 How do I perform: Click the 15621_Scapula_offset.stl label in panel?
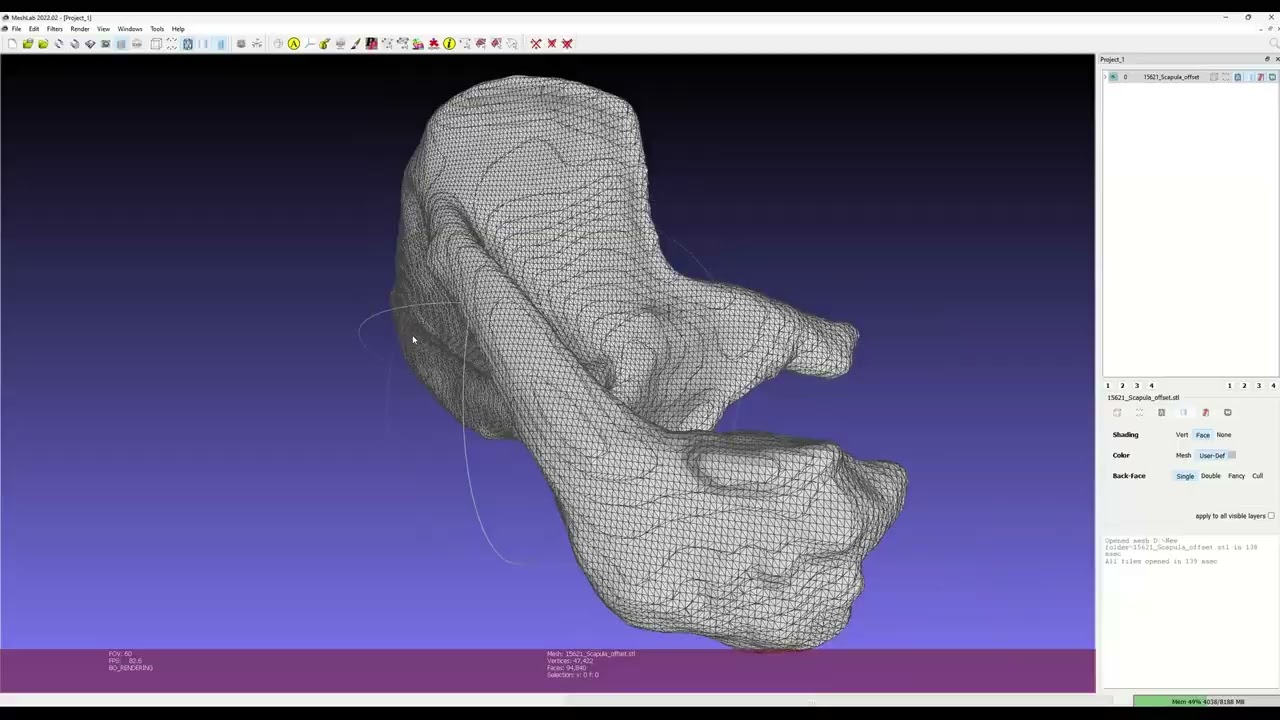pos(1143,398)
